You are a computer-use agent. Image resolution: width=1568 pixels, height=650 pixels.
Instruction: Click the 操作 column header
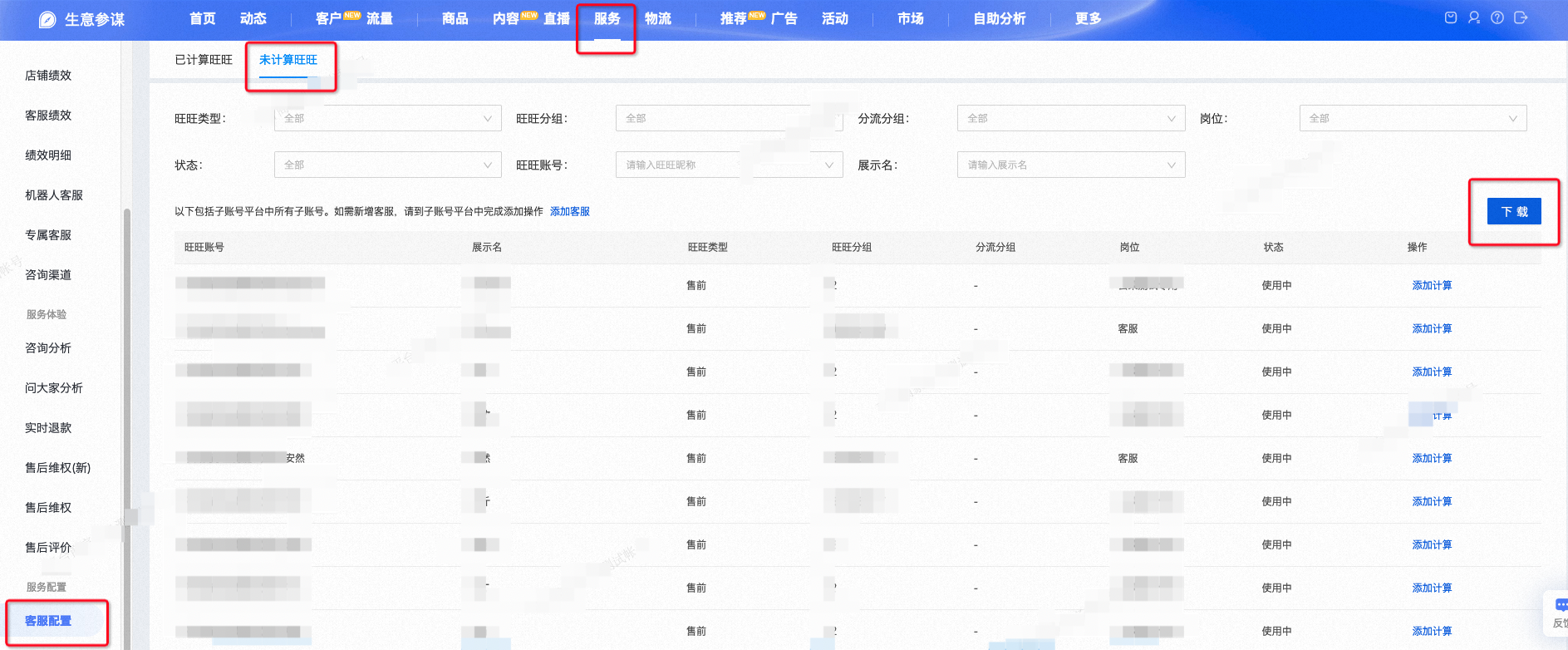click(1418, 247)
